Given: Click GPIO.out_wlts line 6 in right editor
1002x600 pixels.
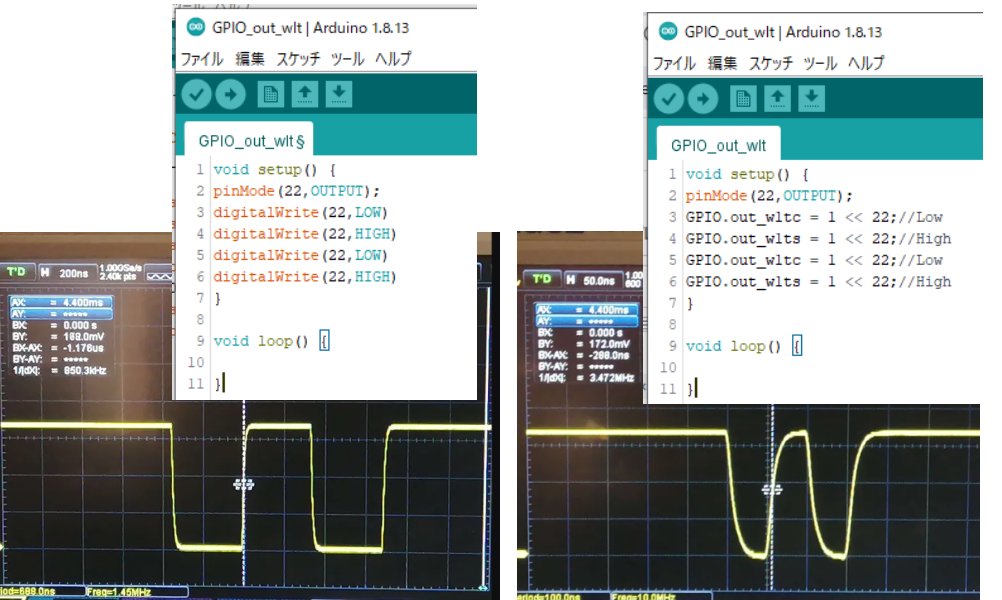Looking at the screenshot, I should coord(819,282).
